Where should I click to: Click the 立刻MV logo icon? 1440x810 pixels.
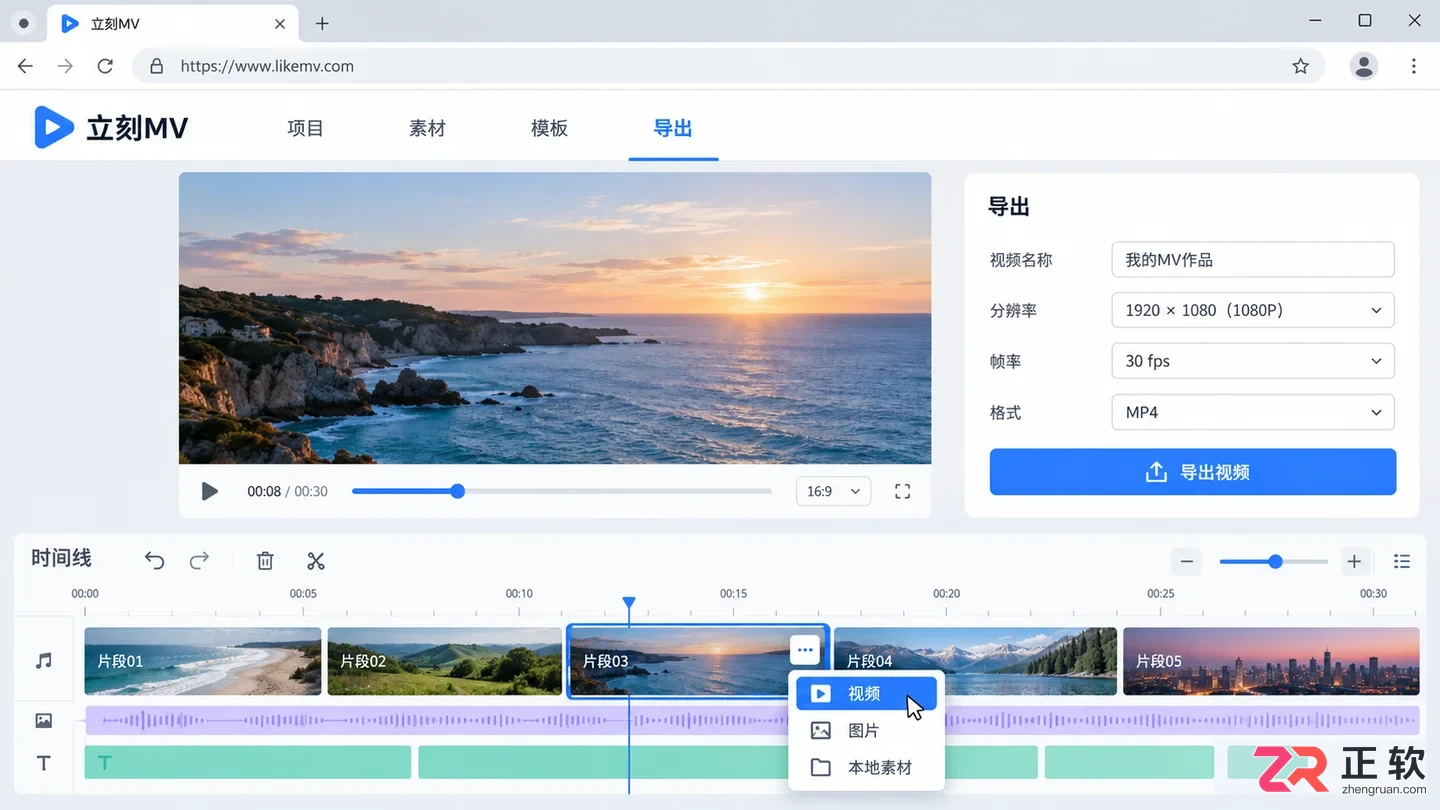[x=54, y=128]
